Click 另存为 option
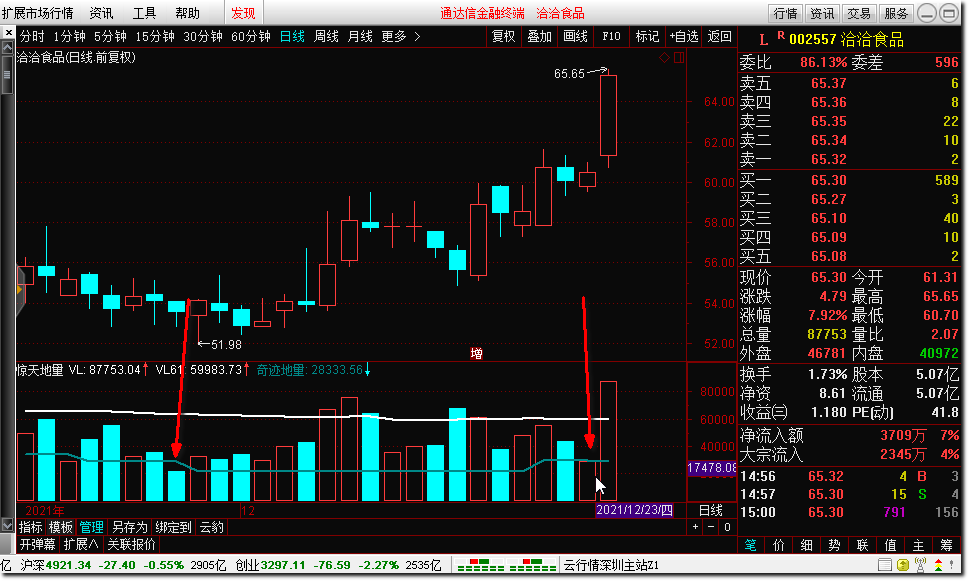970x581 pixels. pos(130,527)
